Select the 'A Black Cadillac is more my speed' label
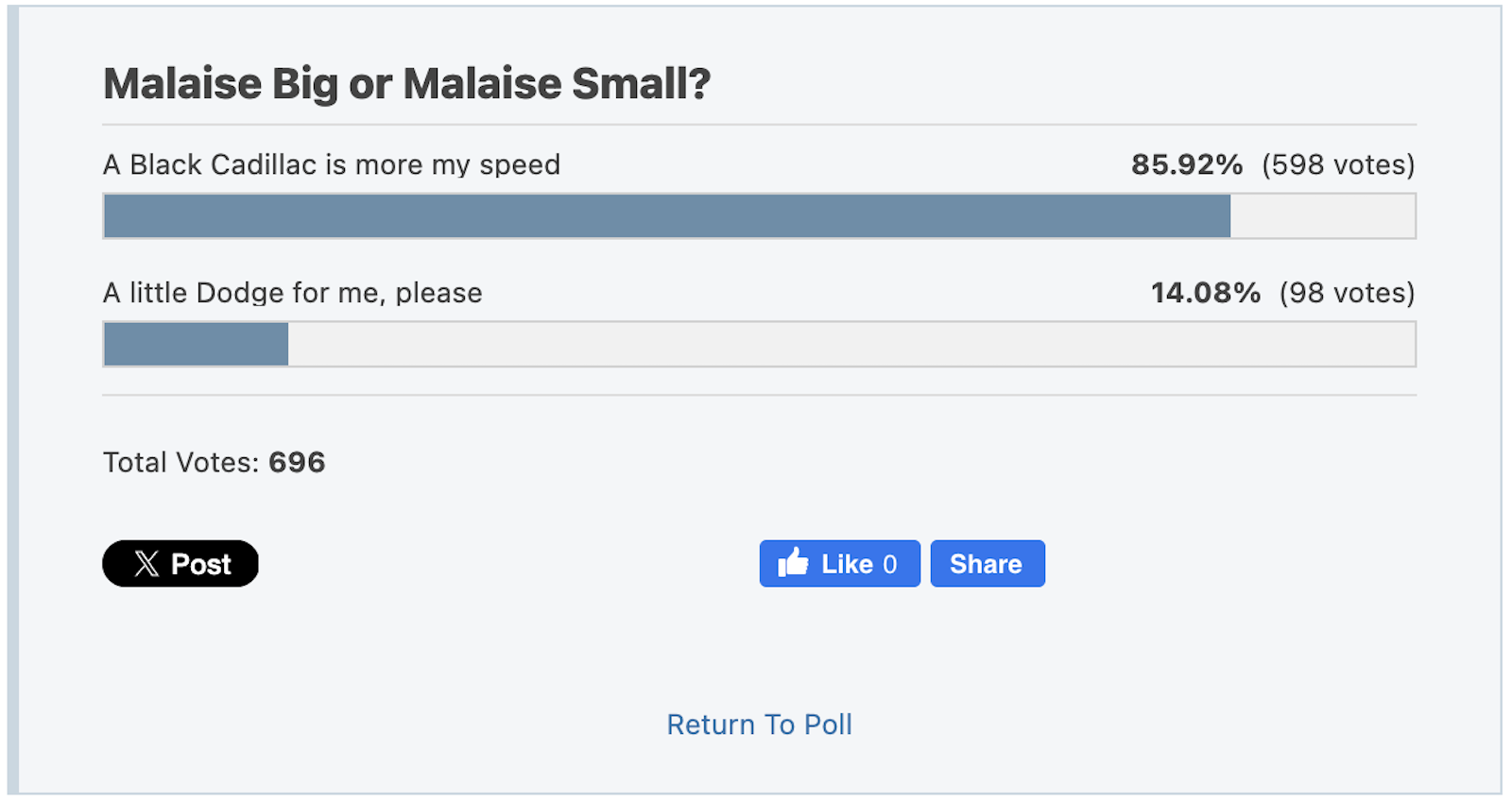This screenshot has height=802, width=1512. pyautogui.click(x=331, y=165)
